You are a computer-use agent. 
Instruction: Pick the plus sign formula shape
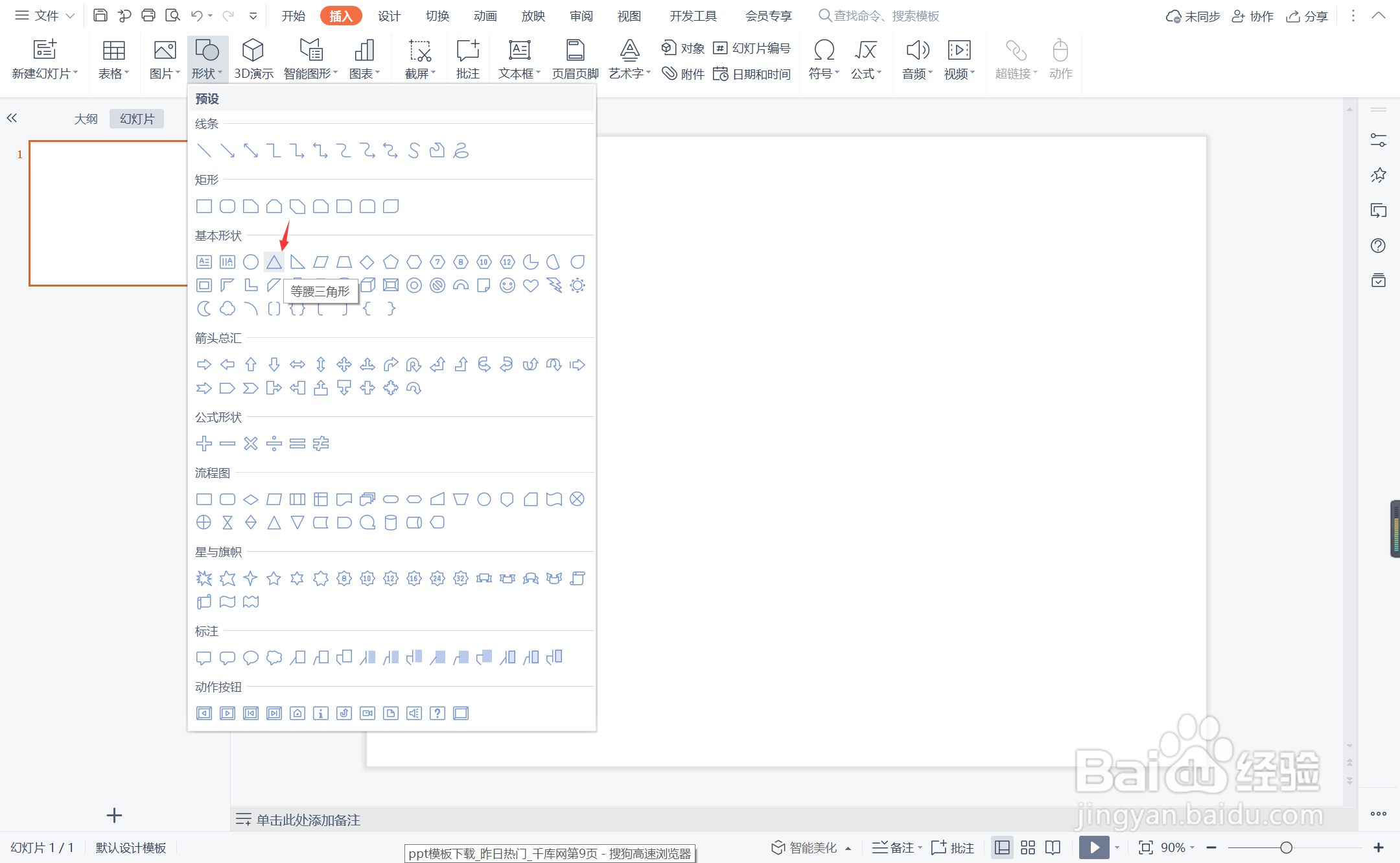[204, 443]
